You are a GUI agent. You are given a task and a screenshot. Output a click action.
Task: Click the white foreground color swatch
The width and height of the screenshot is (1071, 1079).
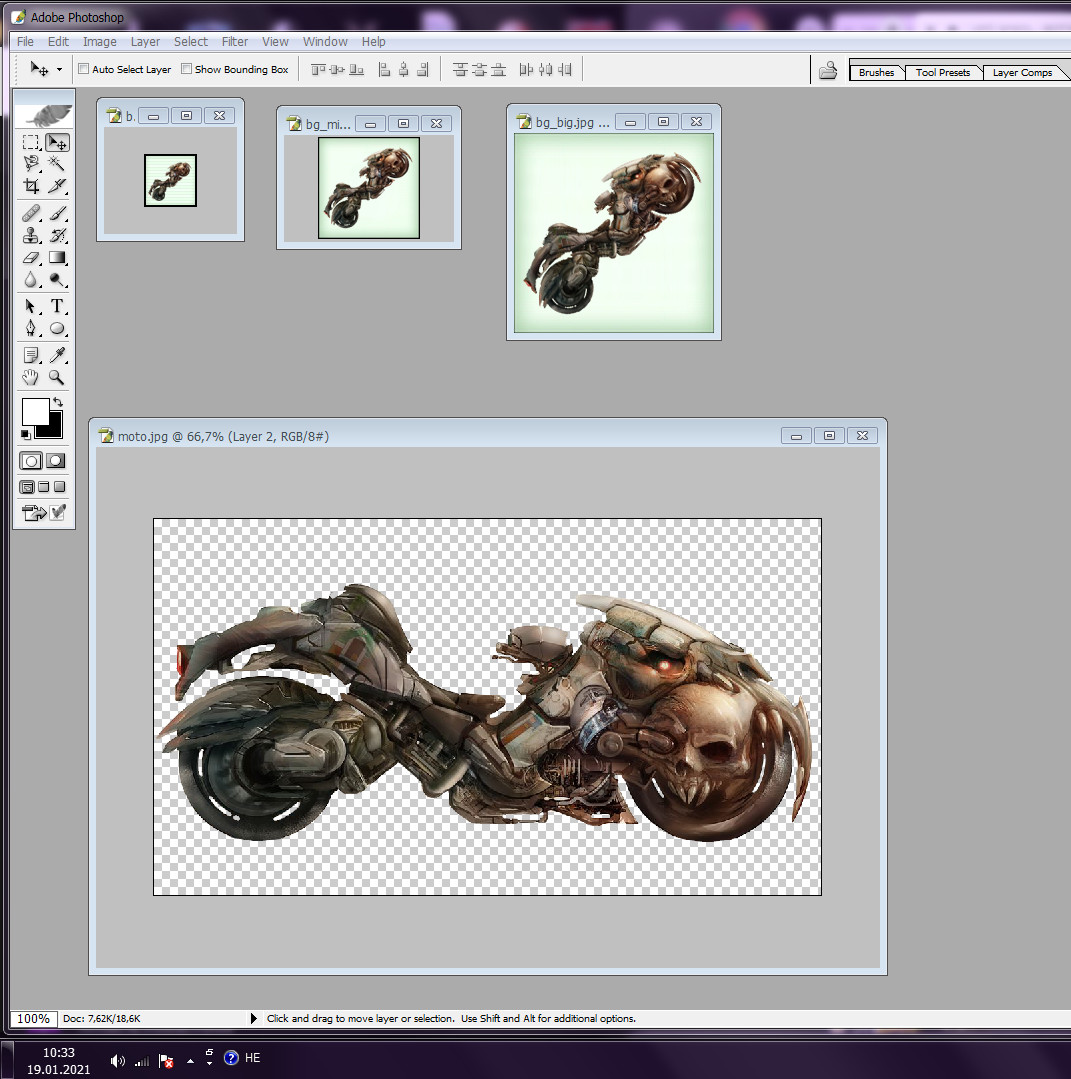coord(35,412)
